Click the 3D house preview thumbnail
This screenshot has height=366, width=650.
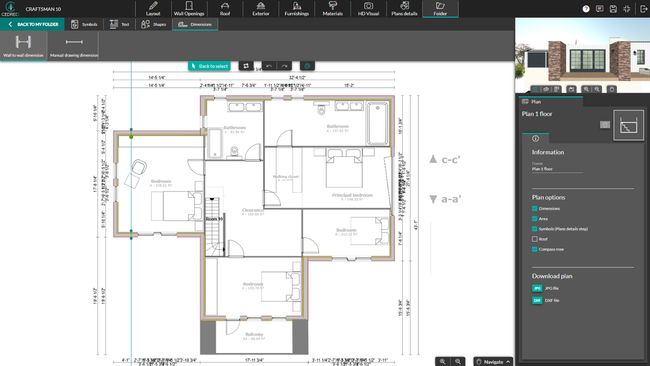pyautogui.click(x=582, y=52)
